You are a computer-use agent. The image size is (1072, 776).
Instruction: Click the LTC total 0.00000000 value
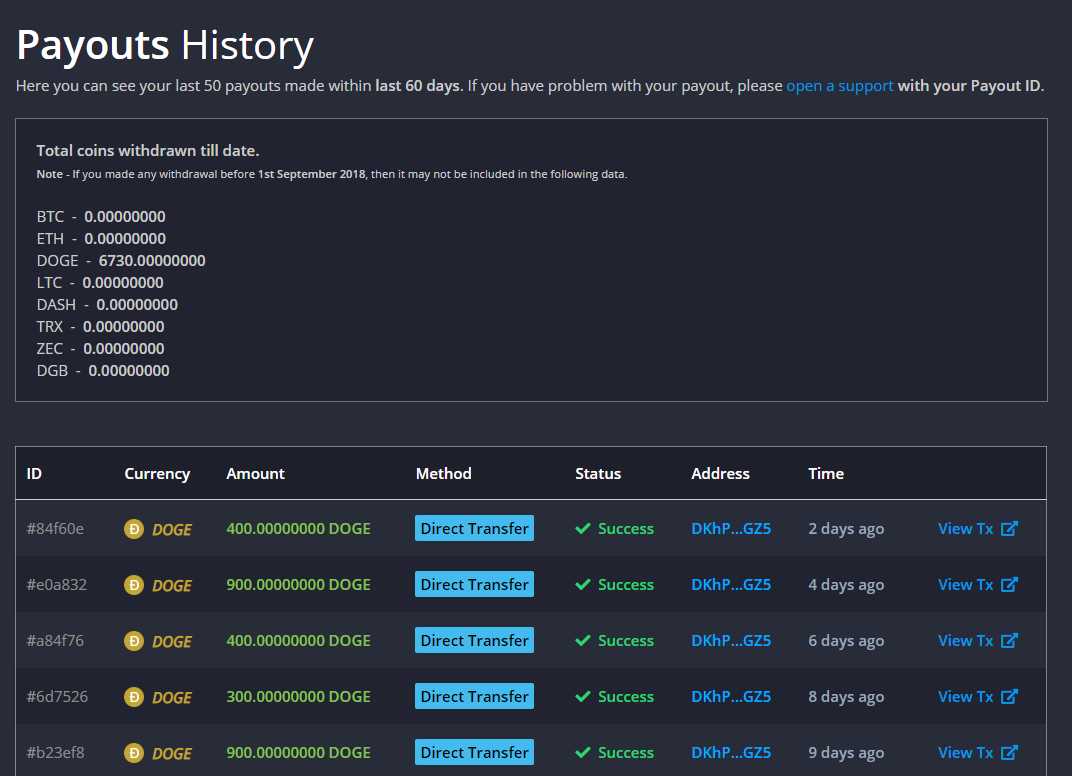click(123, 282)
